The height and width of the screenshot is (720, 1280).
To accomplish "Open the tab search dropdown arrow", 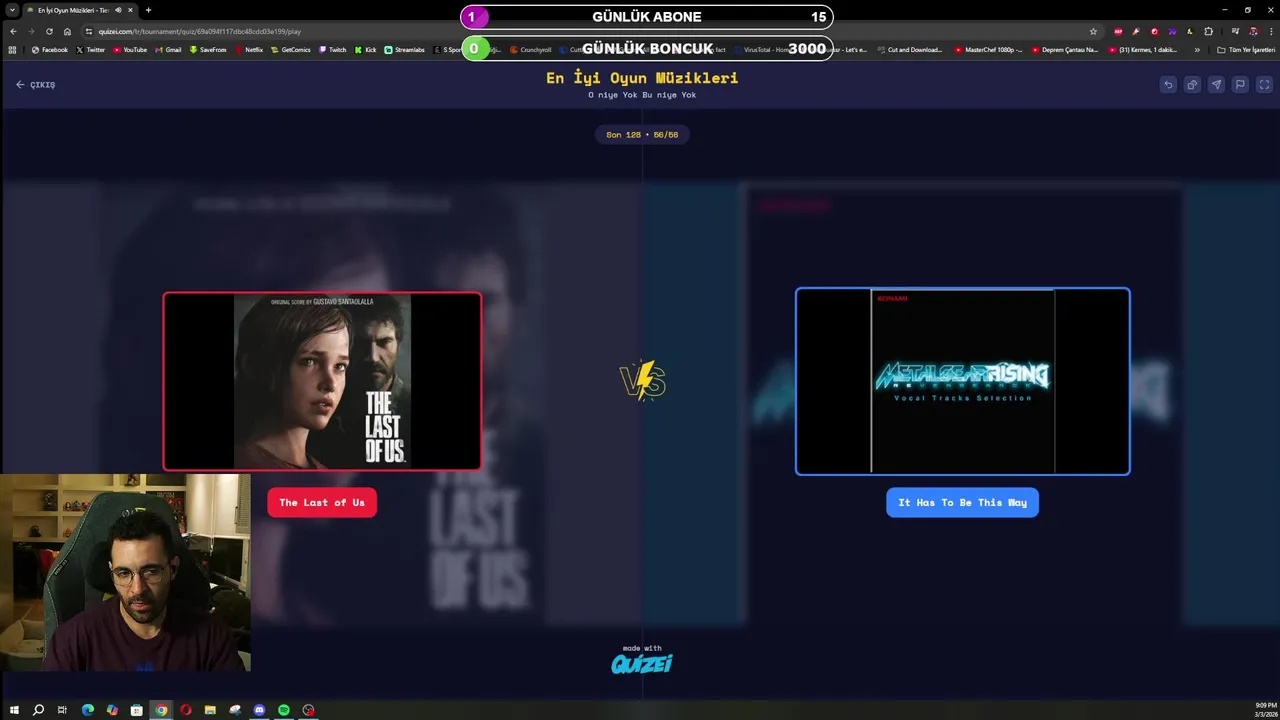I will (x=12, y=10).
